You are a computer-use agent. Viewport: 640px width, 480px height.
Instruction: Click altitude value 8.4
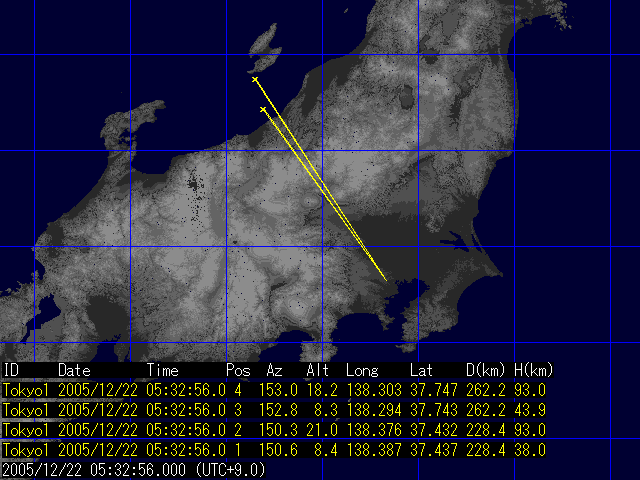tap(326, 450)
